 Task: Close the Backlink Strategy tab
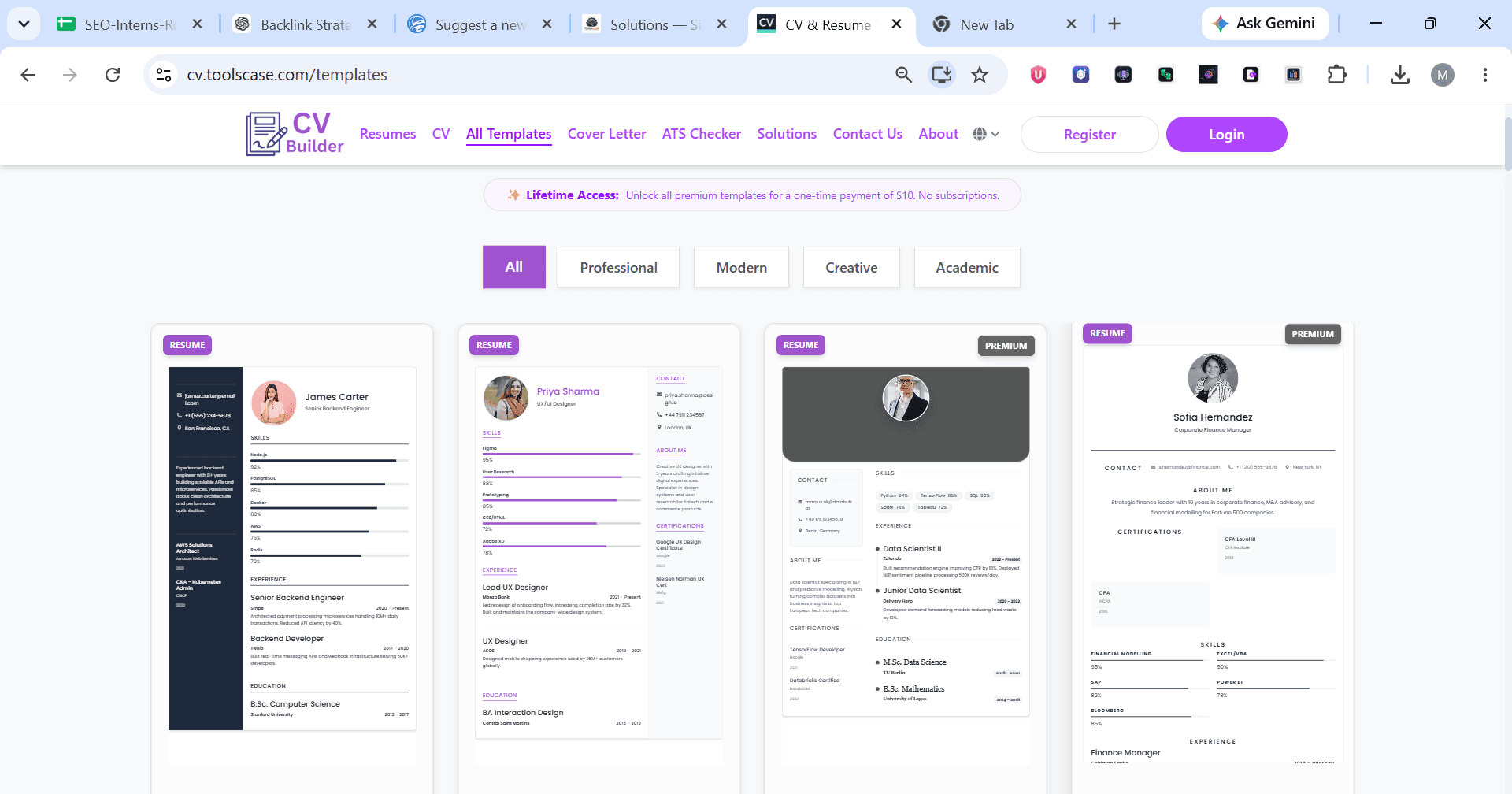pyautogui.click(x=372, y=24)
